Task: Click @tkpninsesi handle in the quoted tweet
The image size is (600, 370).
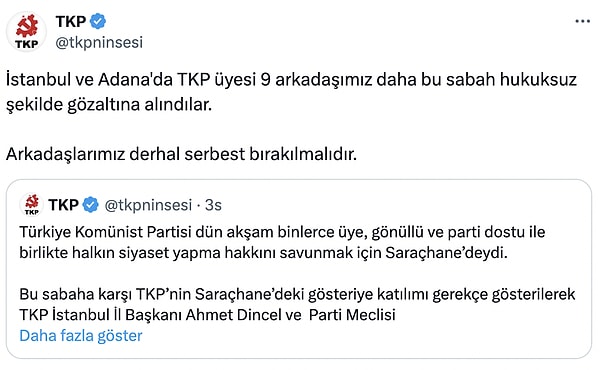Action: click(148, 205)
